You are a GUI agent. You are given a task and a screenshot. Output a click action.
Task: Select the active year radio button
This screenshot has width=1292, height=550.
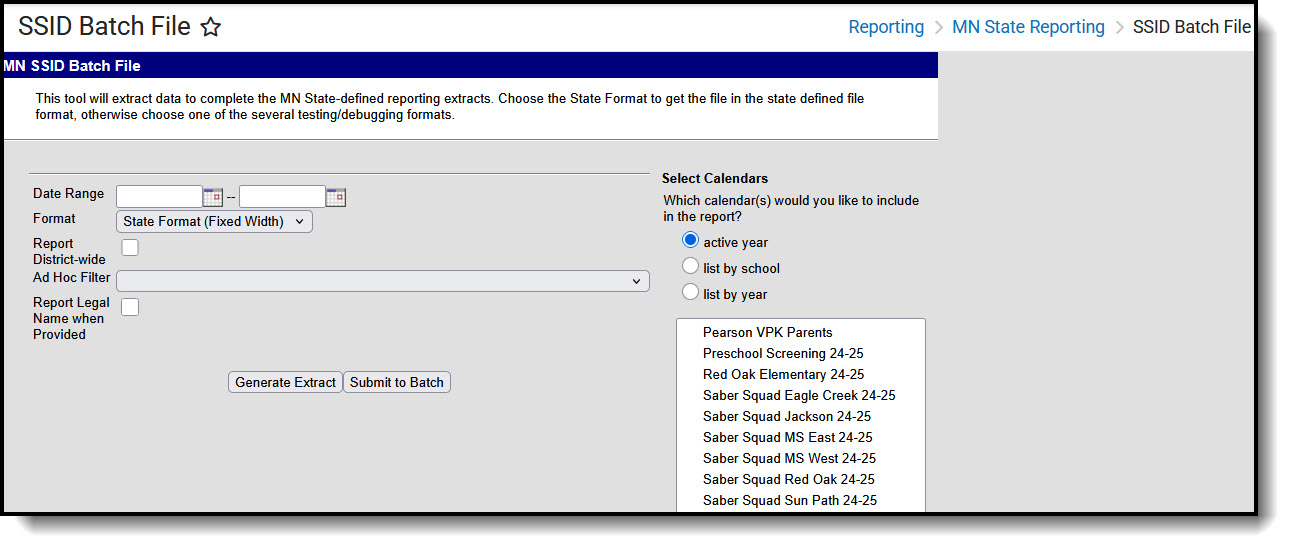click(x=690, y=241)
